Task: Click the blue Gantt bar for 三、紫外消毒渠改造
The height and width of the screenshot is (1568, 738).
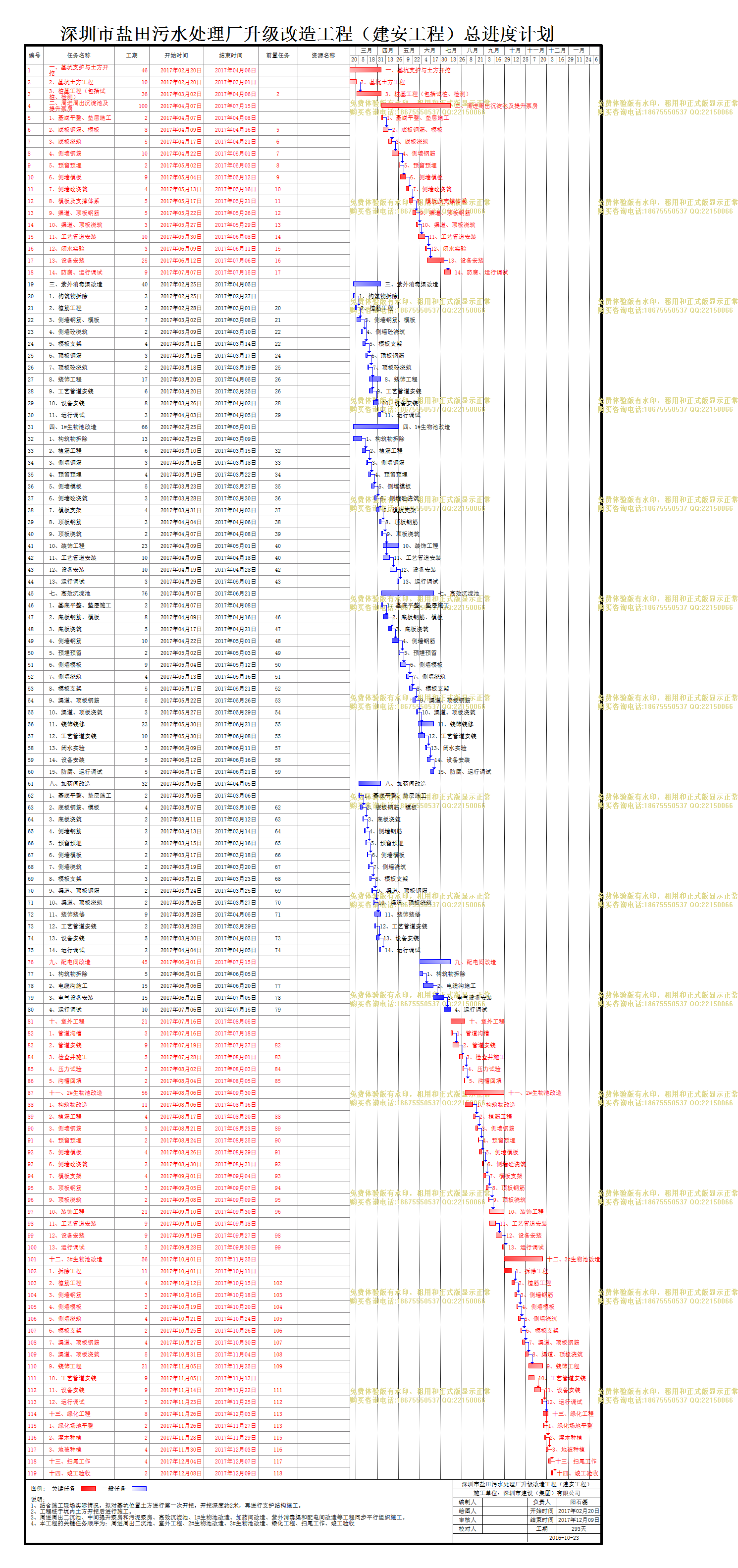Action: click(367, 284)
